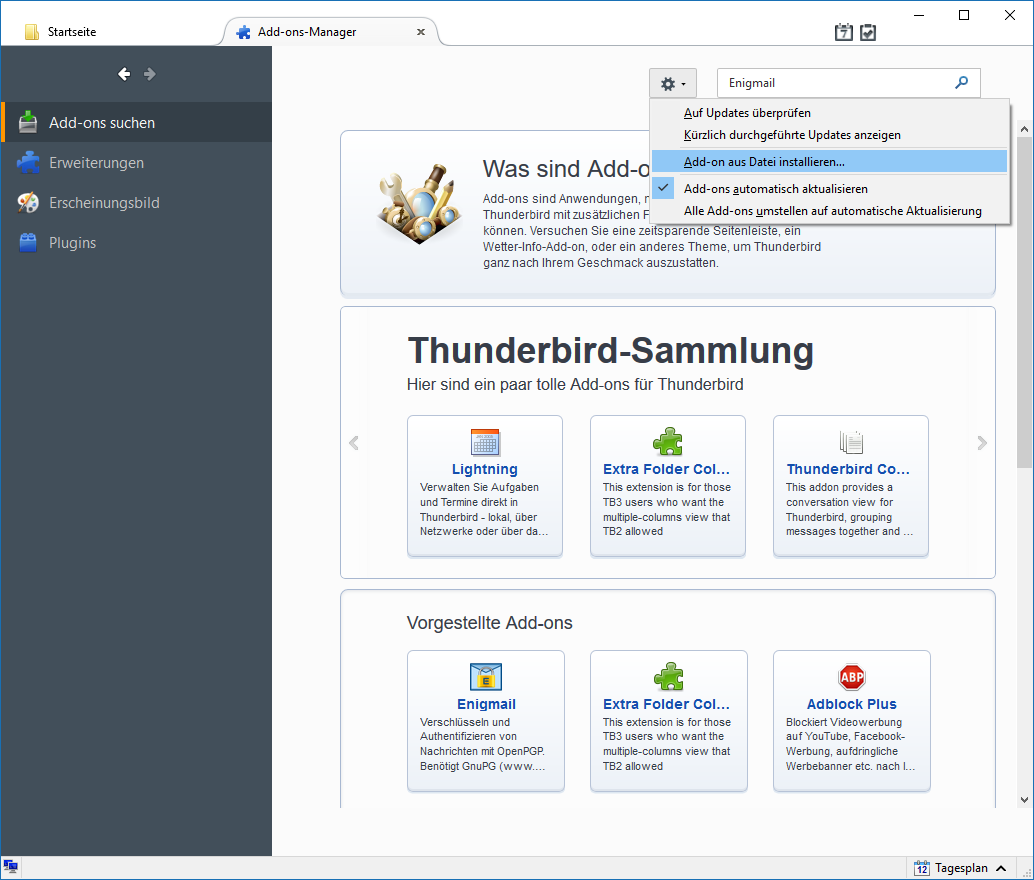
Task: Click the 'Thunderbird-Sammlung' heading
Action: click(x=611, y=350)
